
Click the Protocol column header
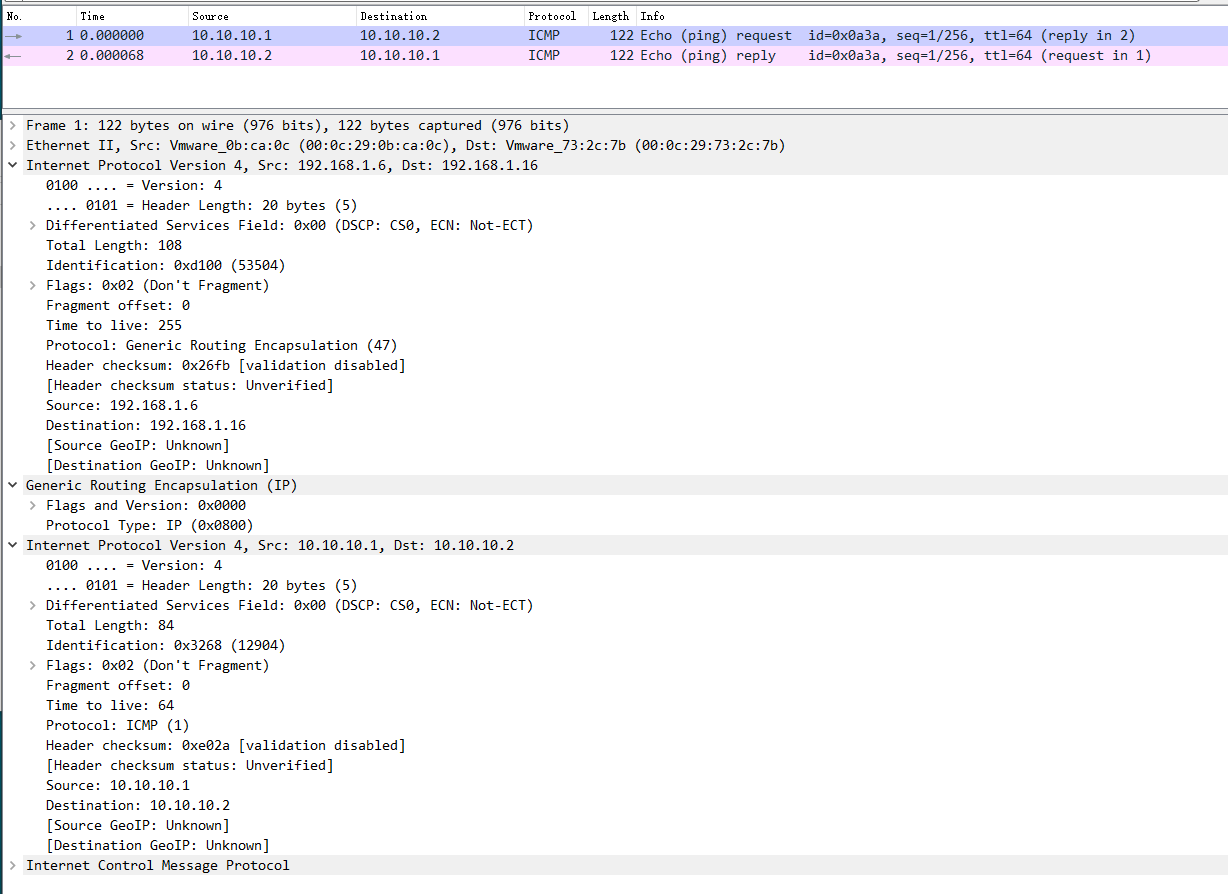(x=552, y=15)
